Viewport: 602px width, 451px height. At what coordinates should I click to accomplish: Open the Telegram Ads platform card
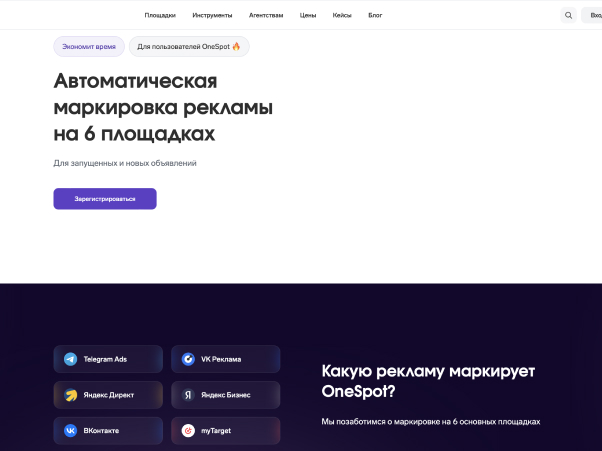pyautogui.click(x=110, y=359)
